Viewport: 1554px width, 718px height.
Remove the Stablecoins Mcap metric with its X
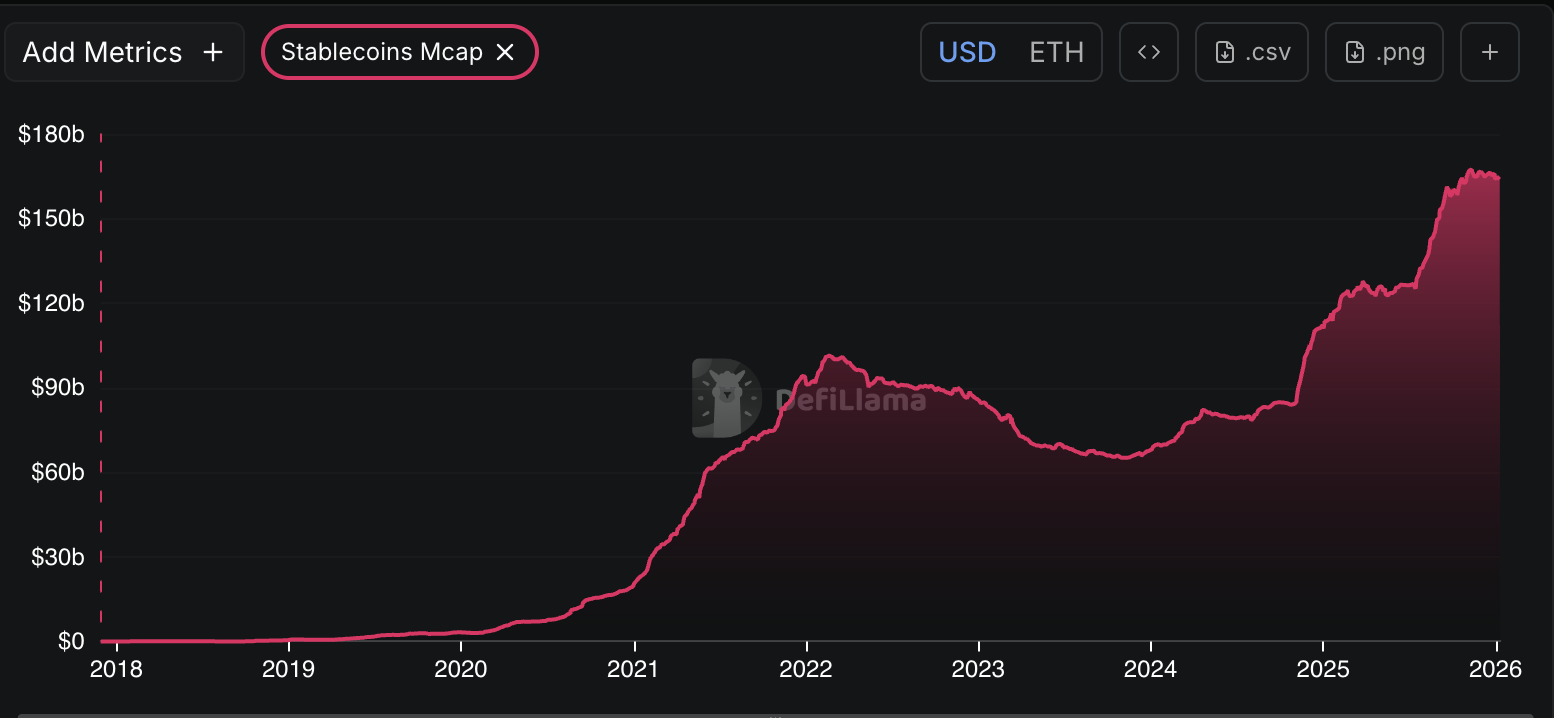pyautogui.click(x=505, y=51)
